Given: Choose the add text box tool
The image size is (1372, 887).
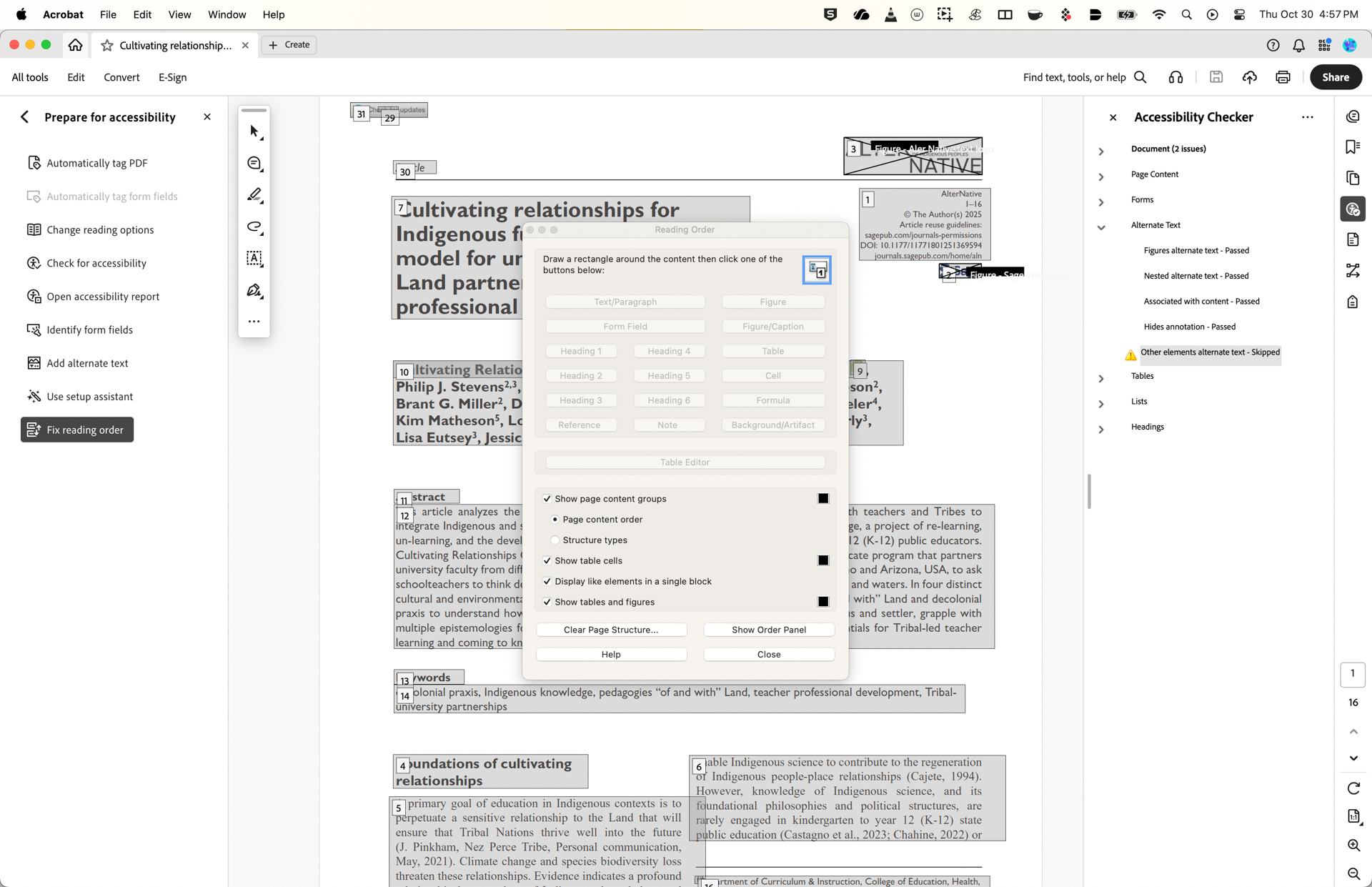Looking at the screenshot, I should tap(254, 259).
